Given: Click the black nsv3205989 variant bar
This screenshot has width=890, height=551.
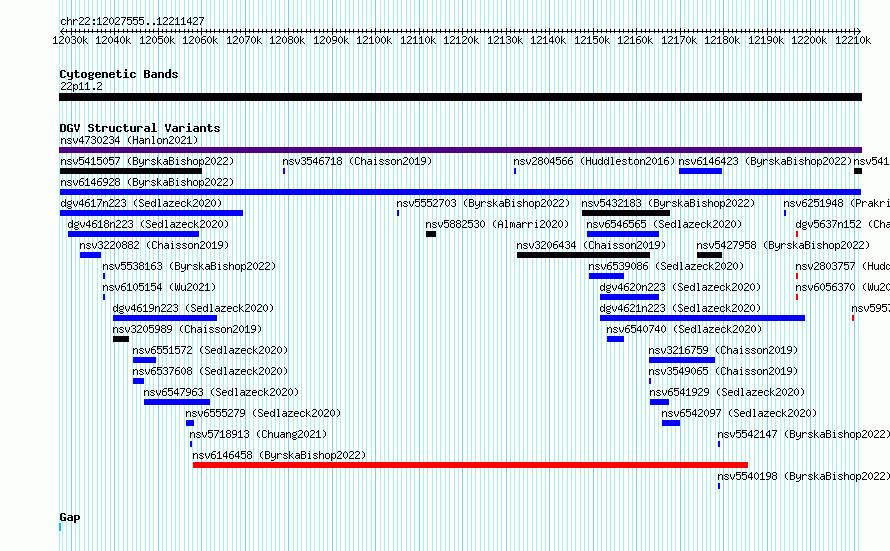Looking at the screenshot, I should 121,339.
